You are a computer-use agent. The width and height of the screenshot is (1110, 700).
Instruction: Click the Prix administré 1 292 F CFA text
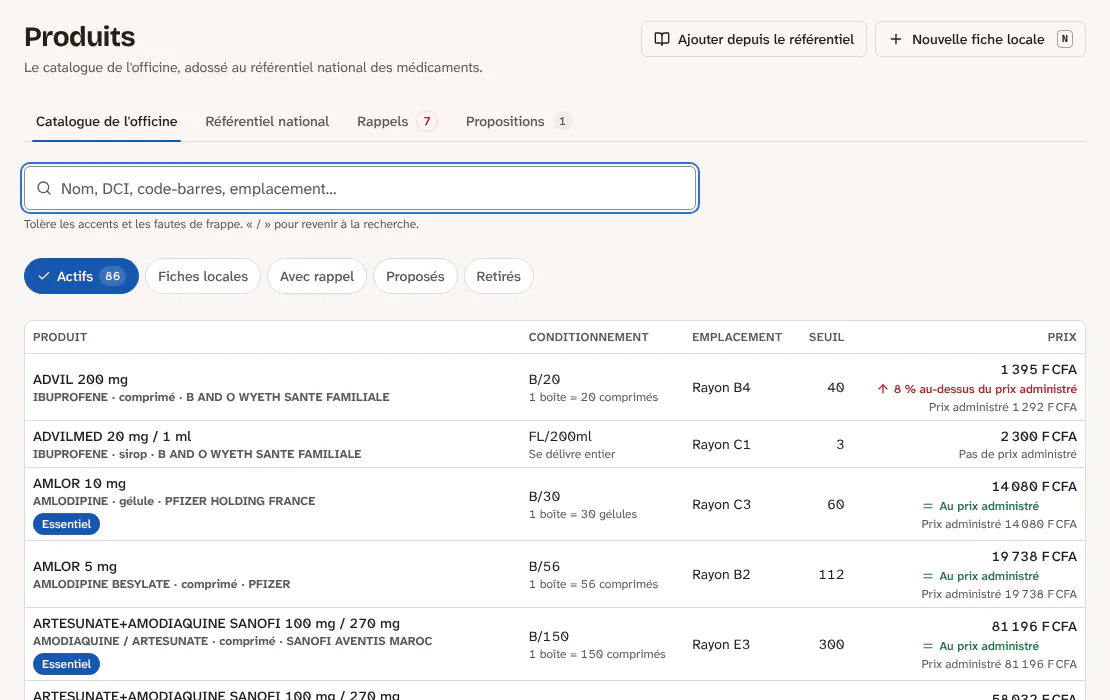[1002, 407]
